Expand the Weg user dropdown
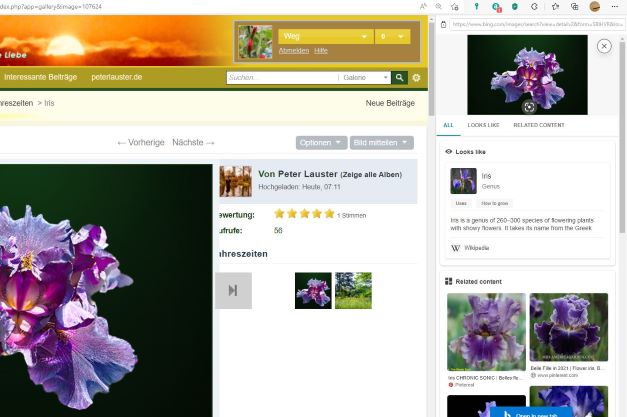Image resolution: width=627 pixels, height=417 pixels. pyautogui.click(x=366, y=36)
